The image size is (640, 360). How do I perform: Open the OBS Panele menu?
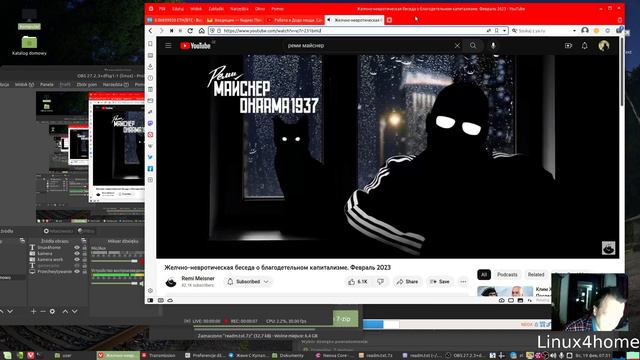coord(47,84)
